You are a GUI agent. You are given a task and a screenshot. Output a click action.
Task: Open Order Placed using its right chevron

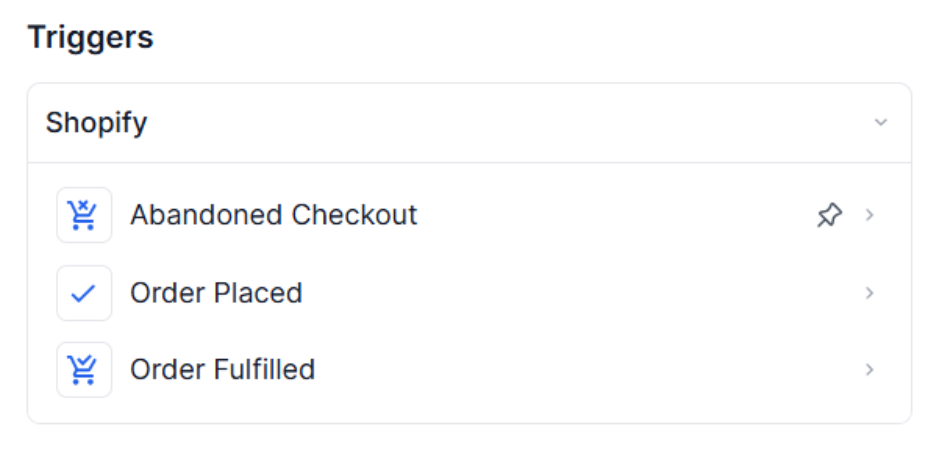[870, 293]
